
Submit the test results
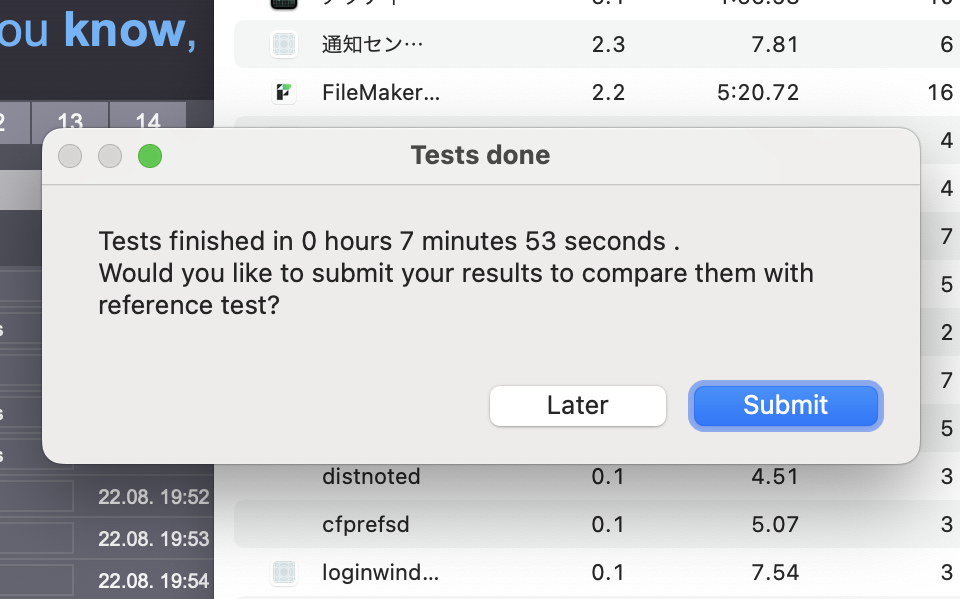click(x=786, y=405)
